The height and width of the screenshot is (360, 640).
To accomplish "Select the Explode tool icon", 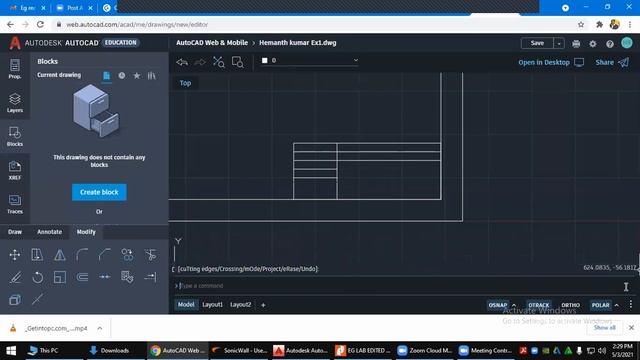I will [x=15, y=300].
